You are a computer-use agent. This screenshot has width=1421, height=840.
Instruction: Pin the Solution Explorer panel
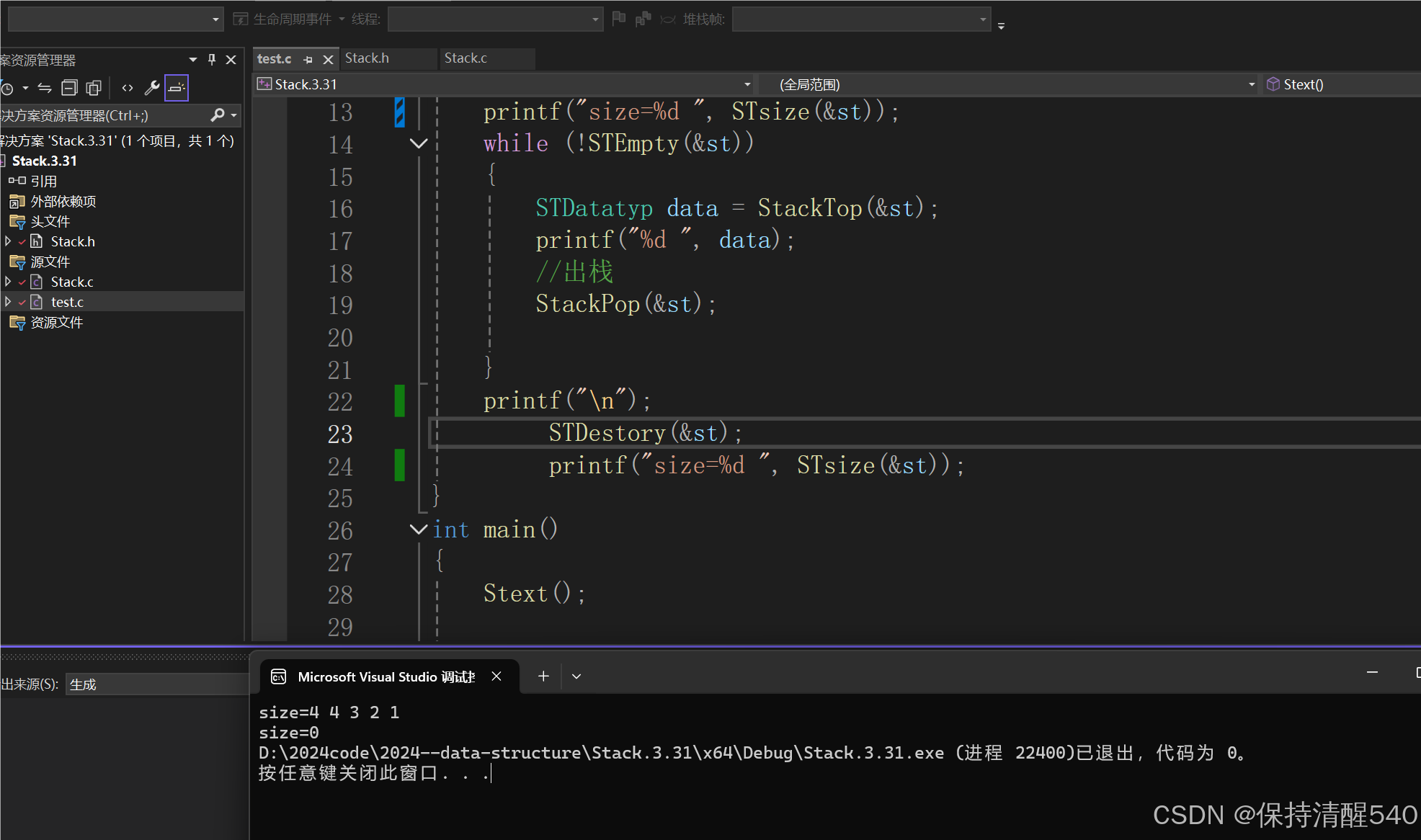(x=212, y=60)
